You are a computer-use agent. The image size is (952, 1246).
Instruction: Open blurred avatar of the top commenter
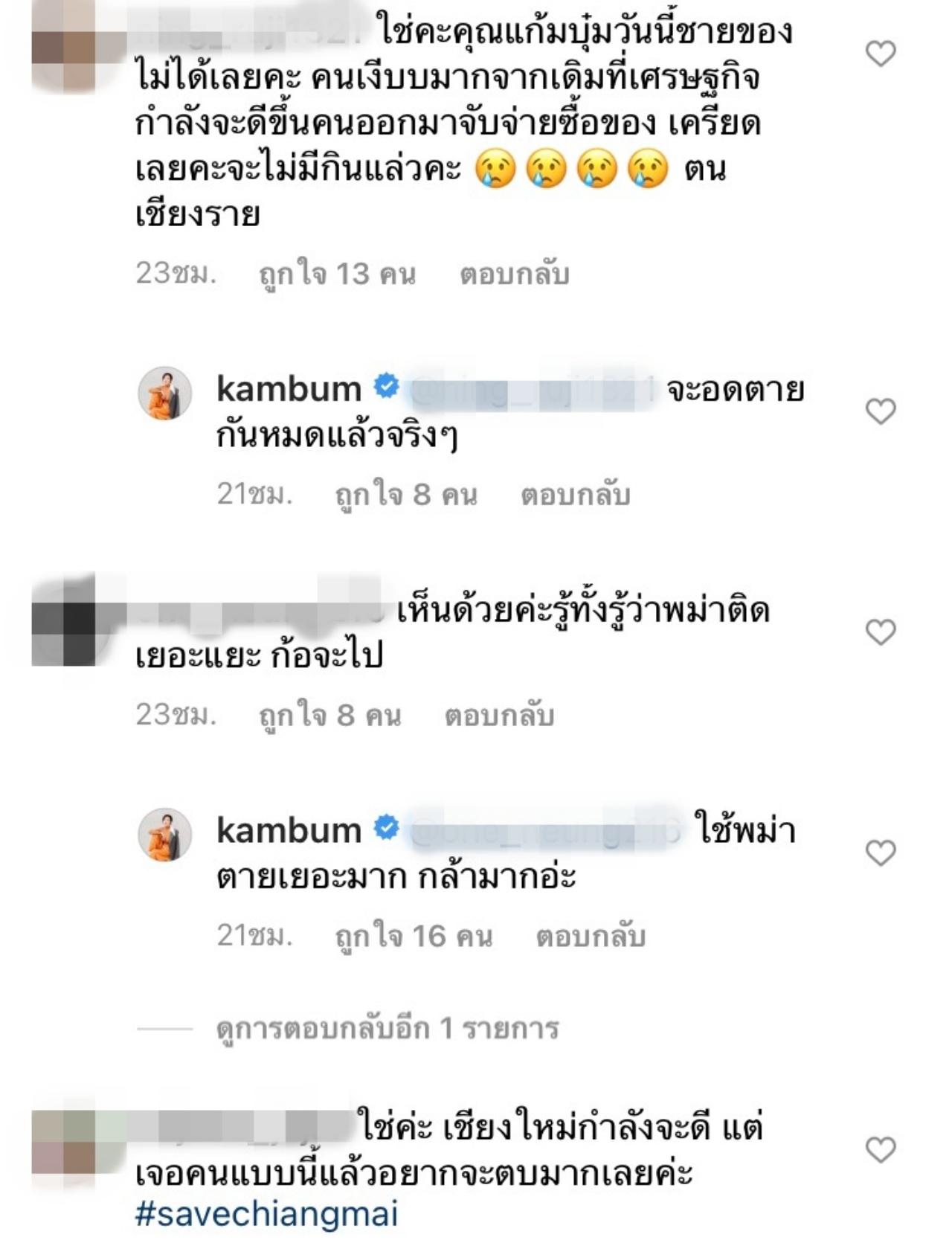[x=64, y=46]
